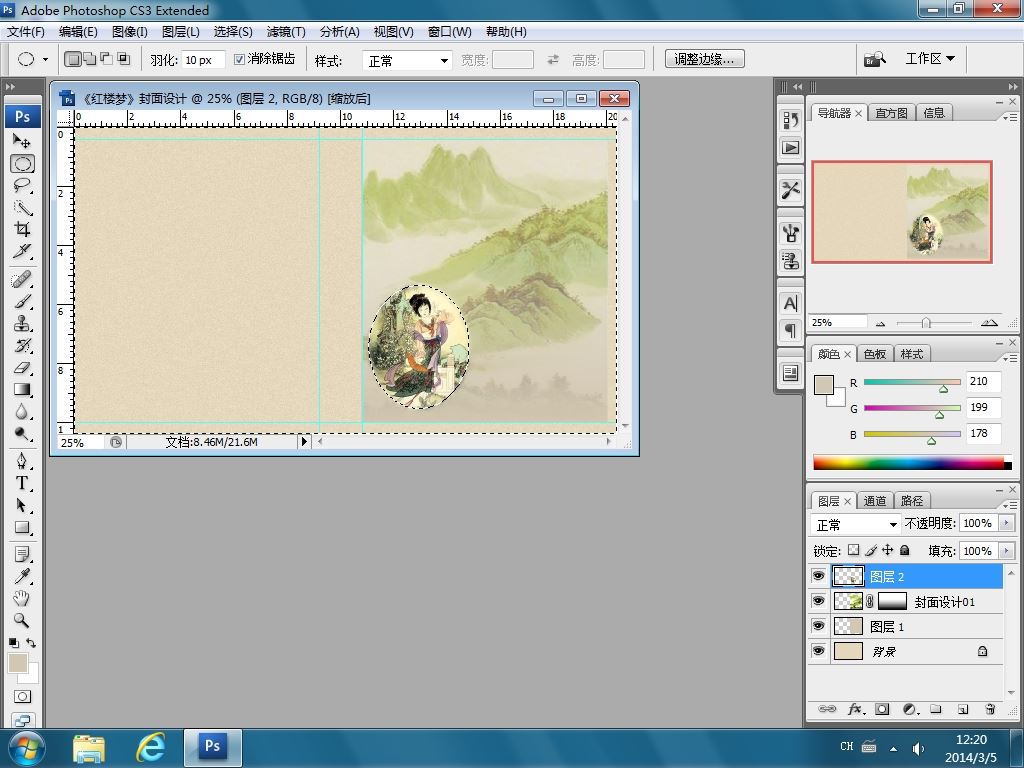
Task: Open Adobe Bridge from options bar
Action: (x=875, y=59)
